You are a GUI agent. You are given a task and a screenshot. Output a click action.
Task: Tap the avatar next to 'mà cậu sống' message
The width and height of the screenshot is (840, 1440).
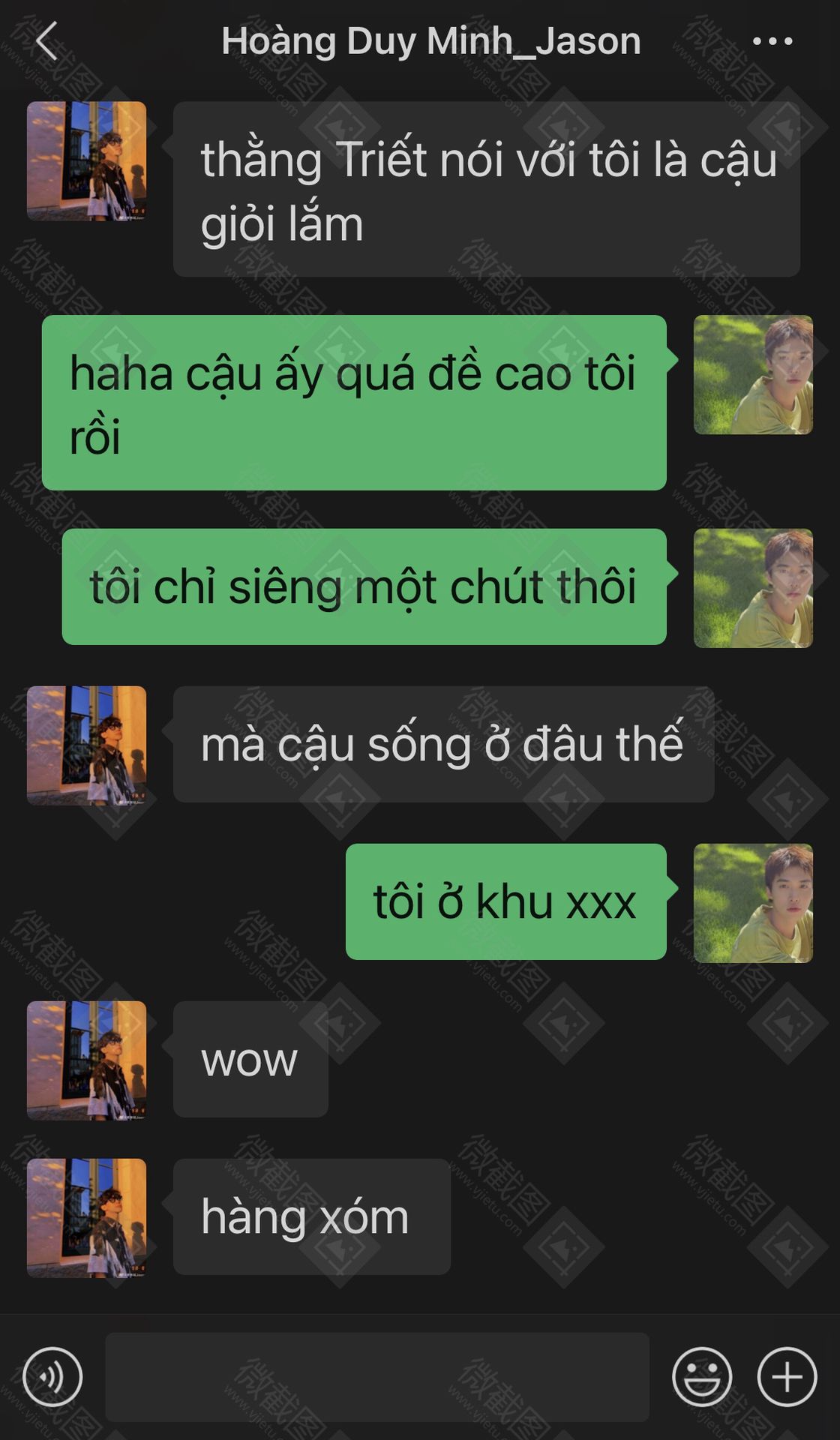pos(86,745)
